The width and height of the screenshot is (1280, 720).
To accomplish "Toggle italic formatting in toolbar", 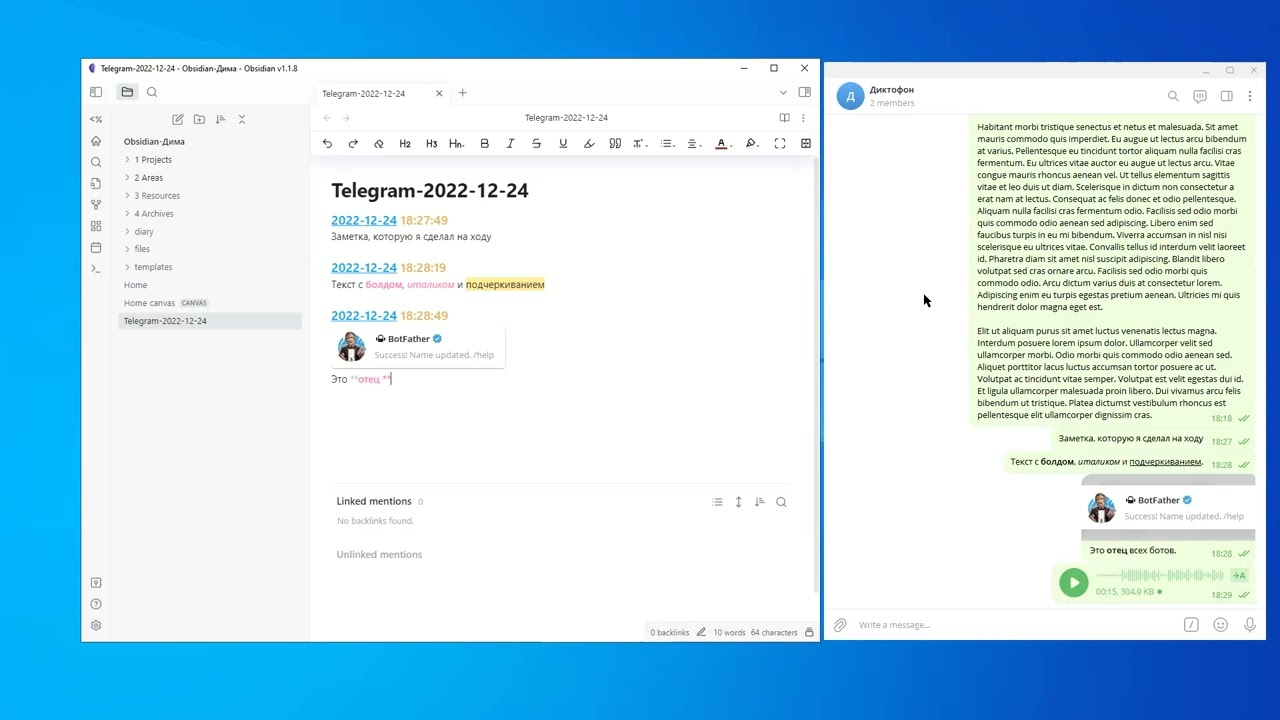I will pos(510,144).
